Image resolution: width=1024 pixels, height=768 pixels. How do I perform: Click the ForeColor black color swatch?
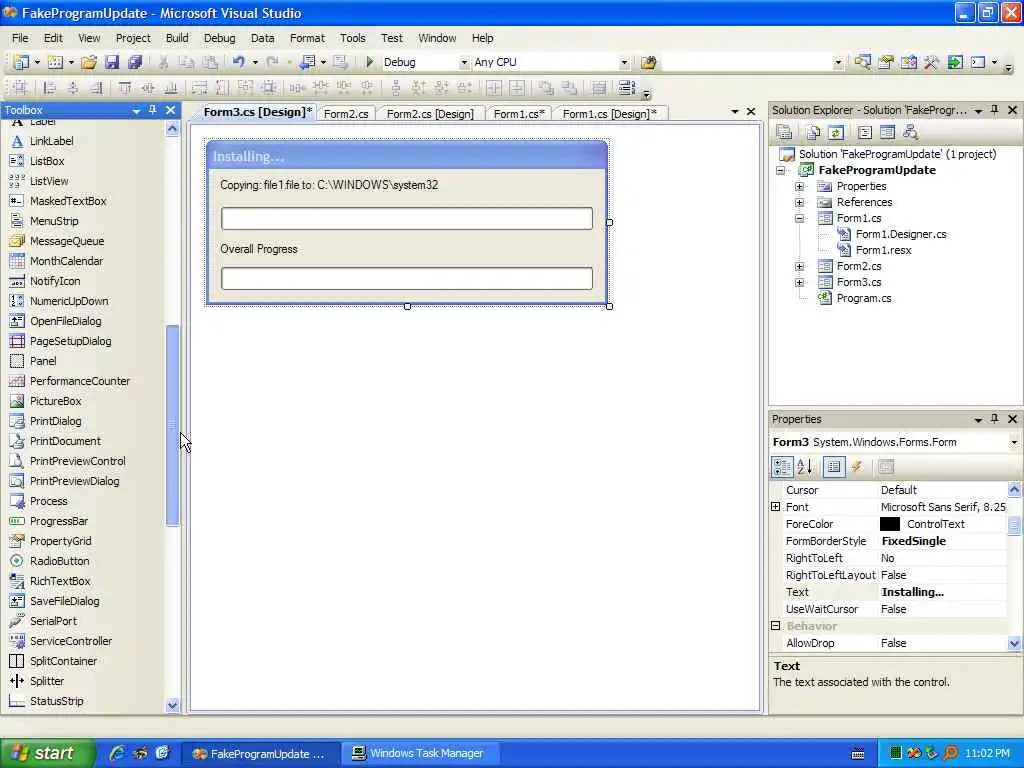pos(889,524)
